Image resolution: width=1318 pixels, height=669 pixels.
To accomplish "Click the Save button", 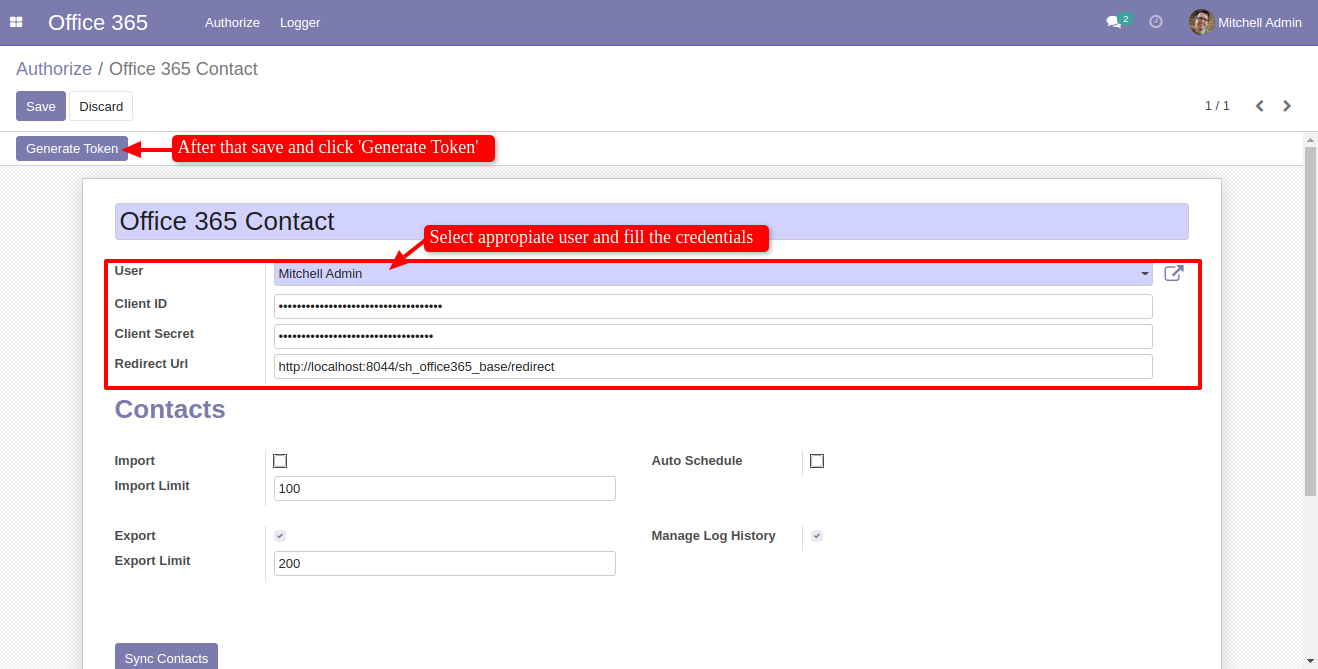I will coord(41,106).
